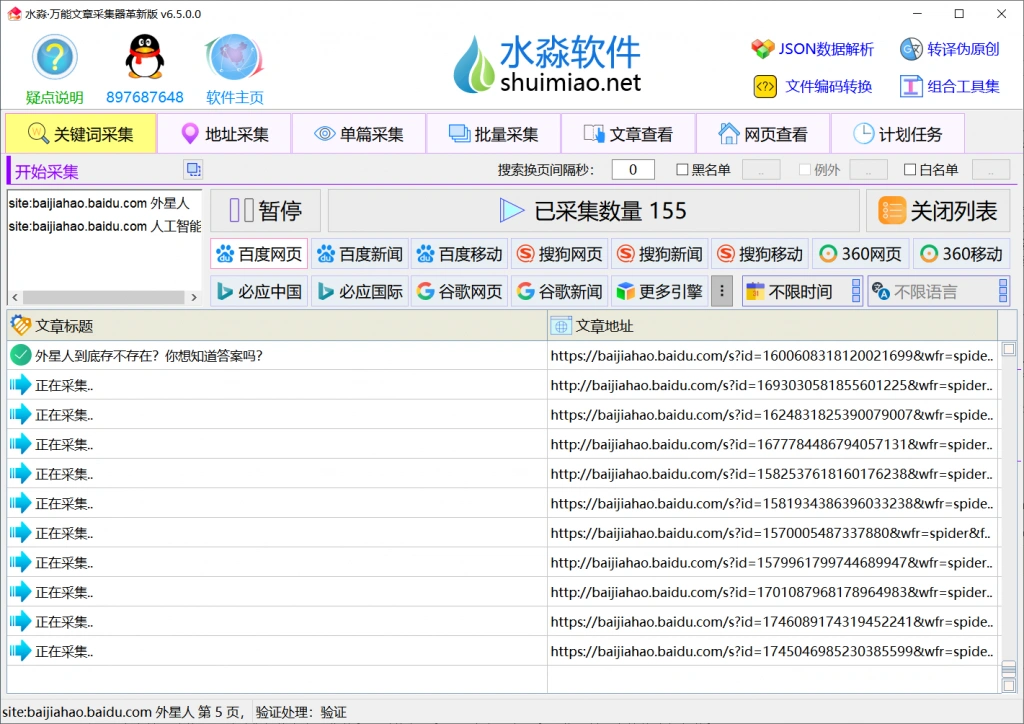Toggle the 例外 checkbox
Viewport: 1024px width, 724px height.
click(x=805, y=170)
